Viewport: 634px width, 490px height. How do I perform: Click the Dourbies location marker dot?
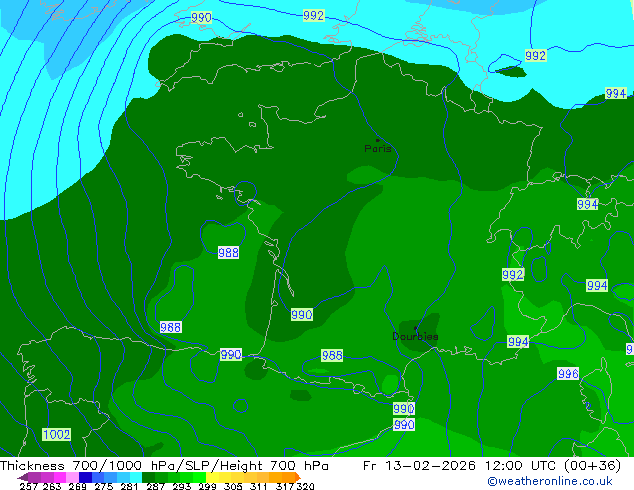415,328
